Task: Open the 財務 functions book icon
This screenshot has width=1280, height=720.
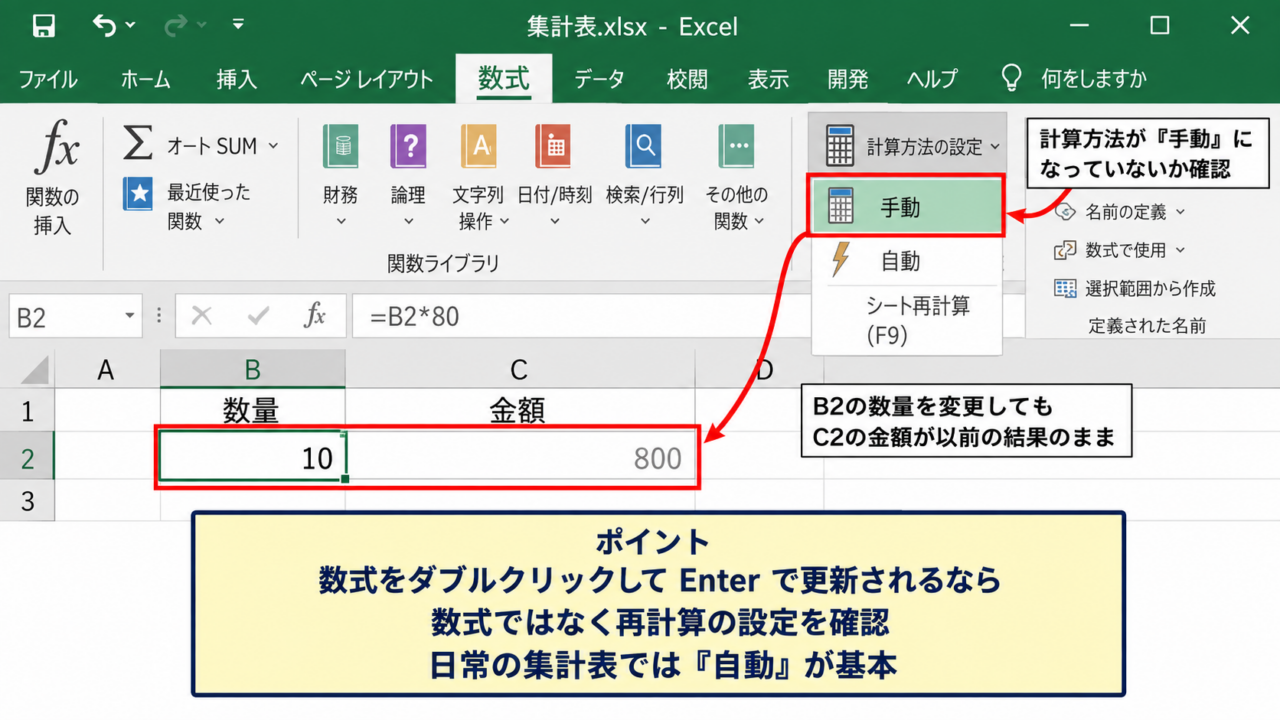Action: (x=340, y=147)
